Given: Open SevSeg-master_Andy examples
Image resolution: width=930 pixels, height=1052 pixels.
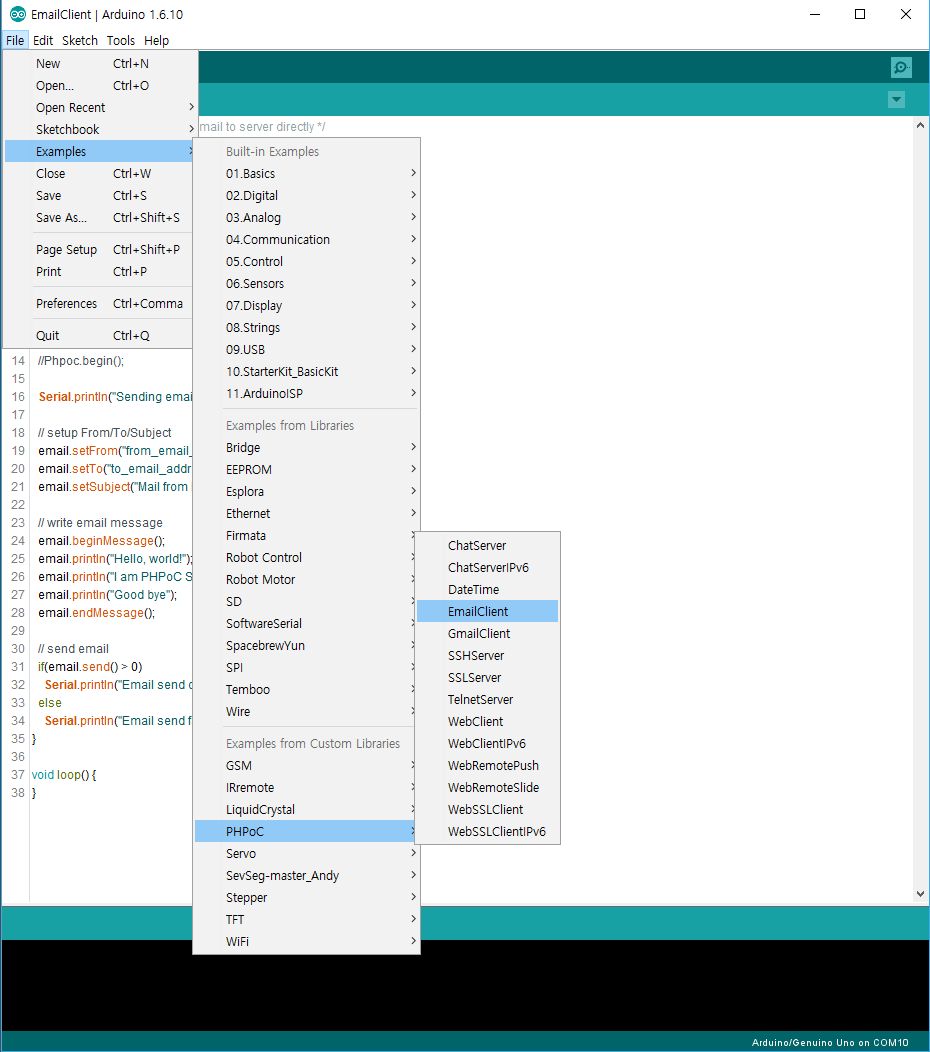Looking at the screenshot, I should click(x=307, y=876).
